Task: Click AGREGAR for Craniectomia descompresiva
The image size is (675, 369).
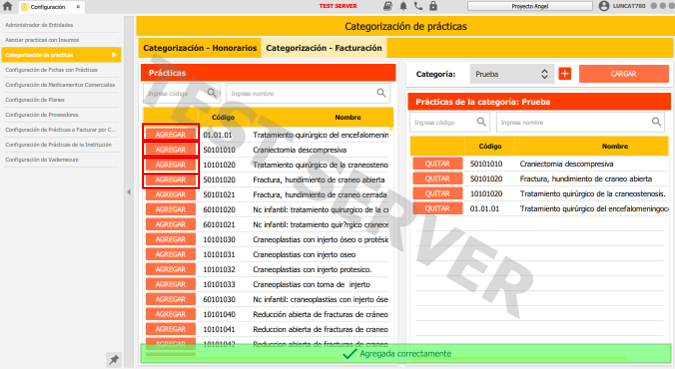Action: (x=171, y=150)
